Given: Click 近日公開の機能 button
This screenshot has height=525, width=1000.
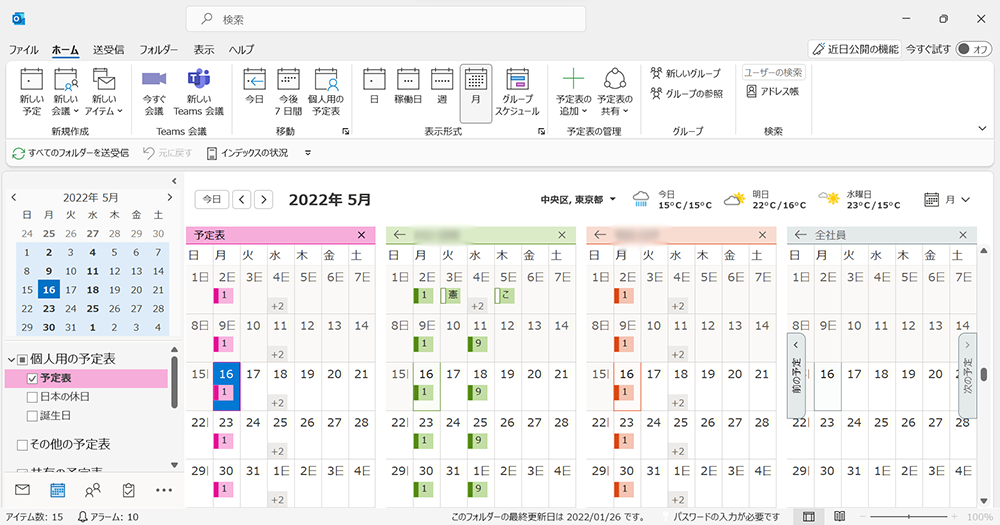Looking at the screenshot, I should [855, 49].
